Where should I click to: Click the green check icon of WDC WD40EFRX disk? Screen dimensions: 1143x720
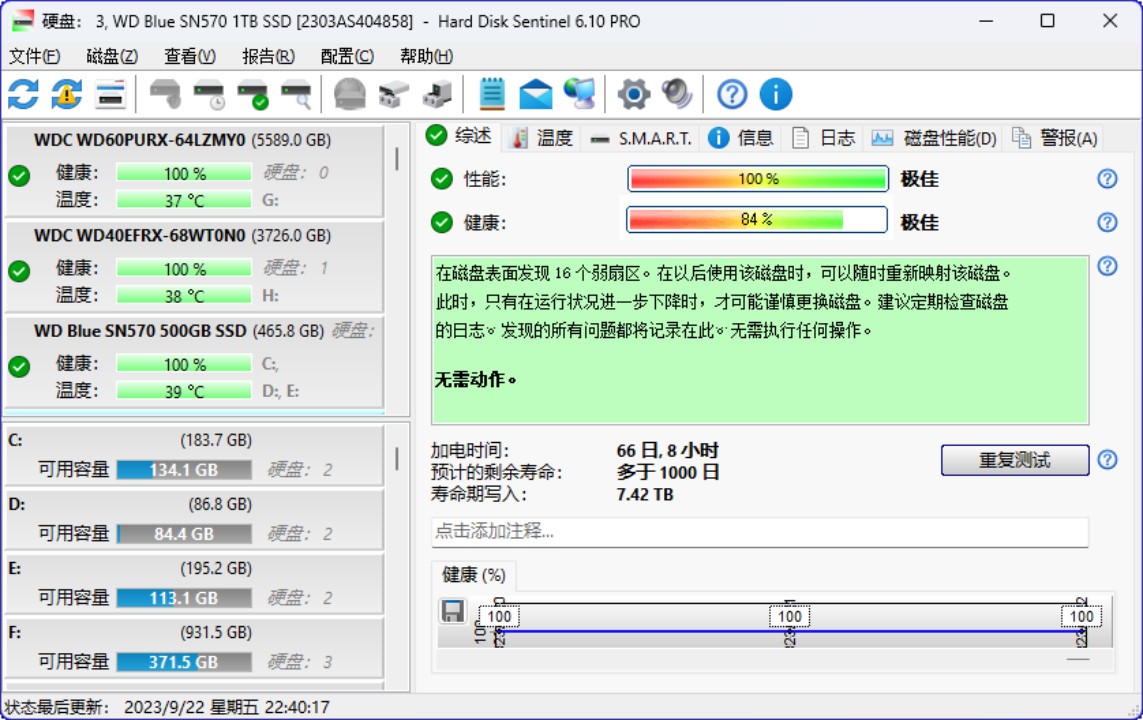tap(20, 271)
